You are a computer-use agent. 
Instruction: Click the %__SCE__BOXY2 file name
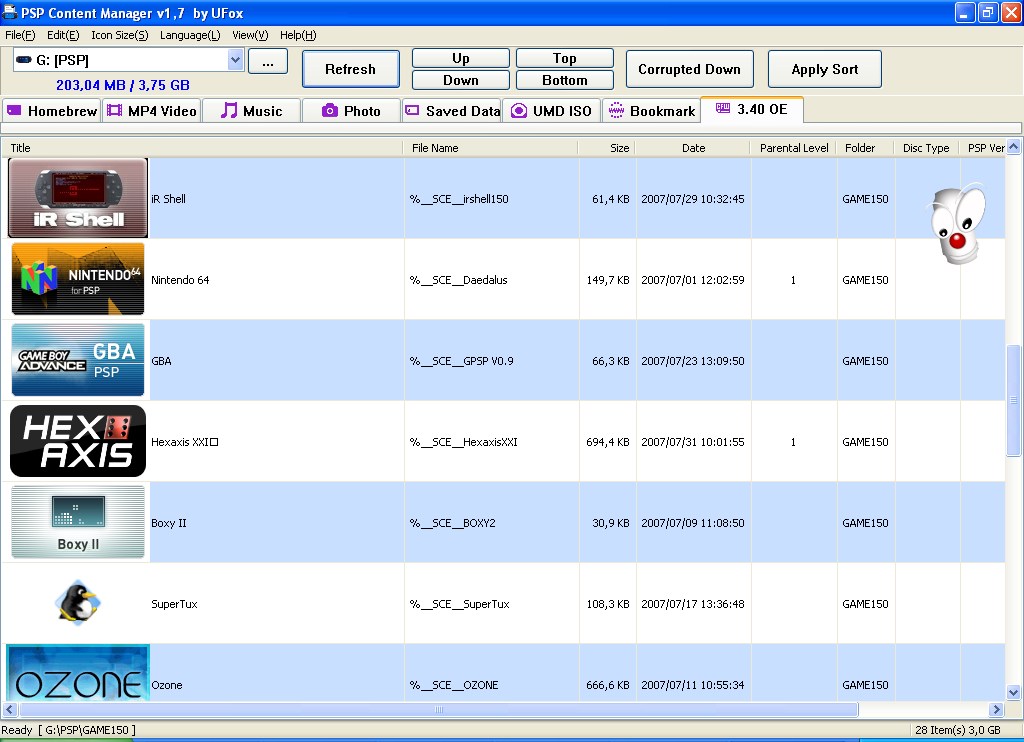pyautogui.click(x=453, y=523)
